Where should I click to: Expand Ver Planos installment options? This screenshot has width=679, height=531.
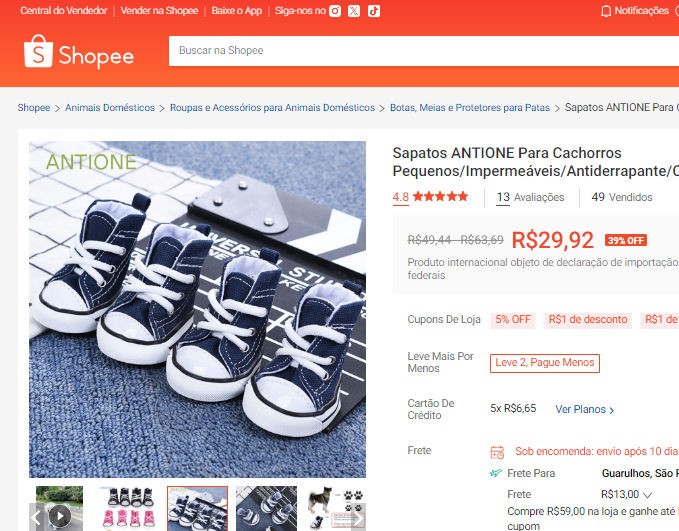coord(585,409)
